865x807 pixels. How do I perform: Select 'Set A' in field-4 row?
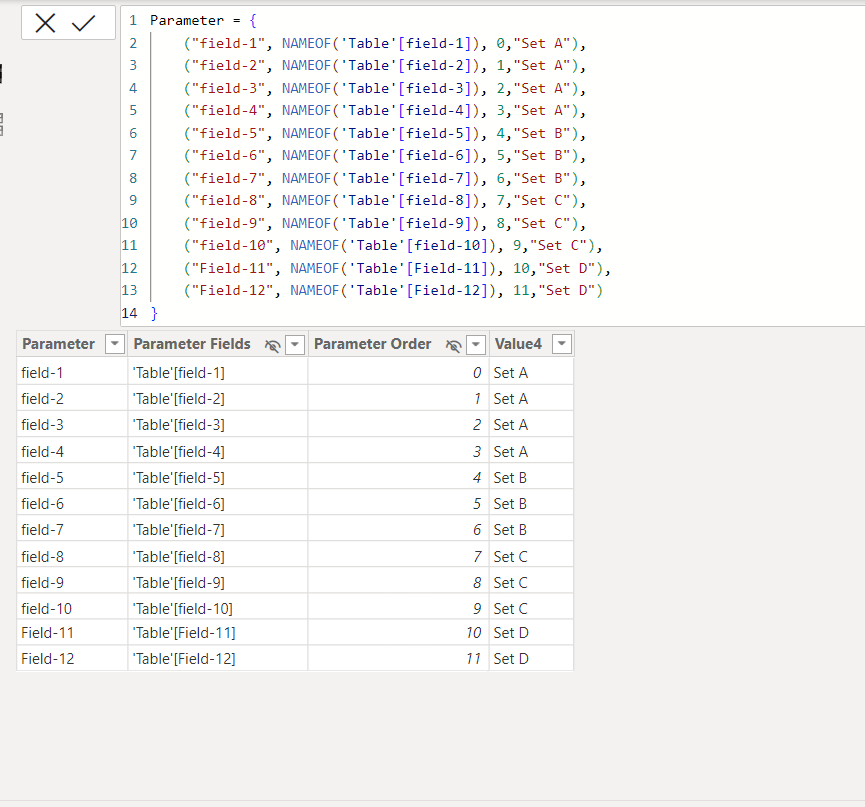(x=531, y=452)
